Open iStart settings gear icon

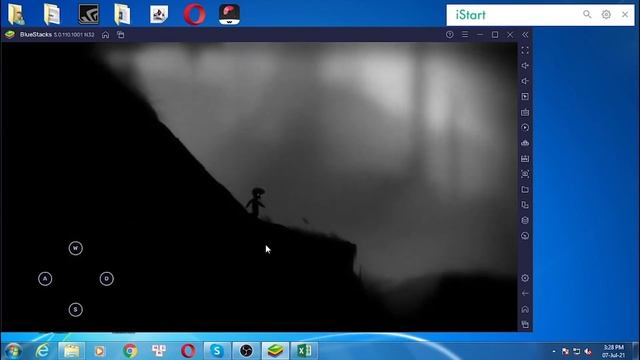(606, 14)
